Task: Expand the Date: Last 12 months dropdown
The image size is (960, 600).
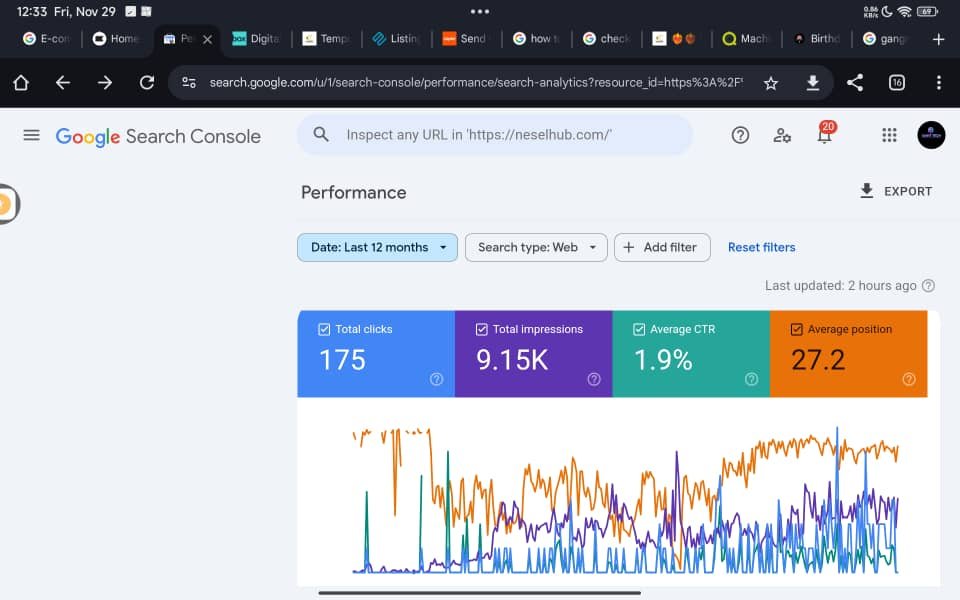Action: tap(377, 247)
